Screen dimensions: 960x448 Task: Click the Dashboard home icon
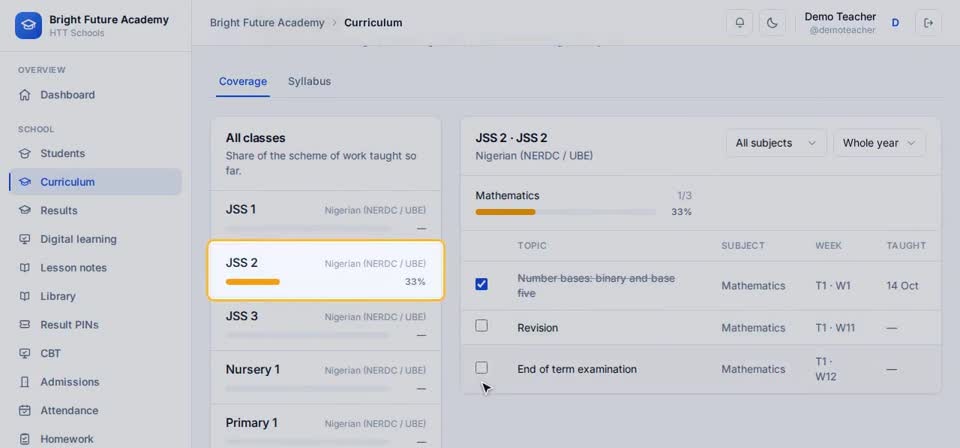[x=24, y=95]
